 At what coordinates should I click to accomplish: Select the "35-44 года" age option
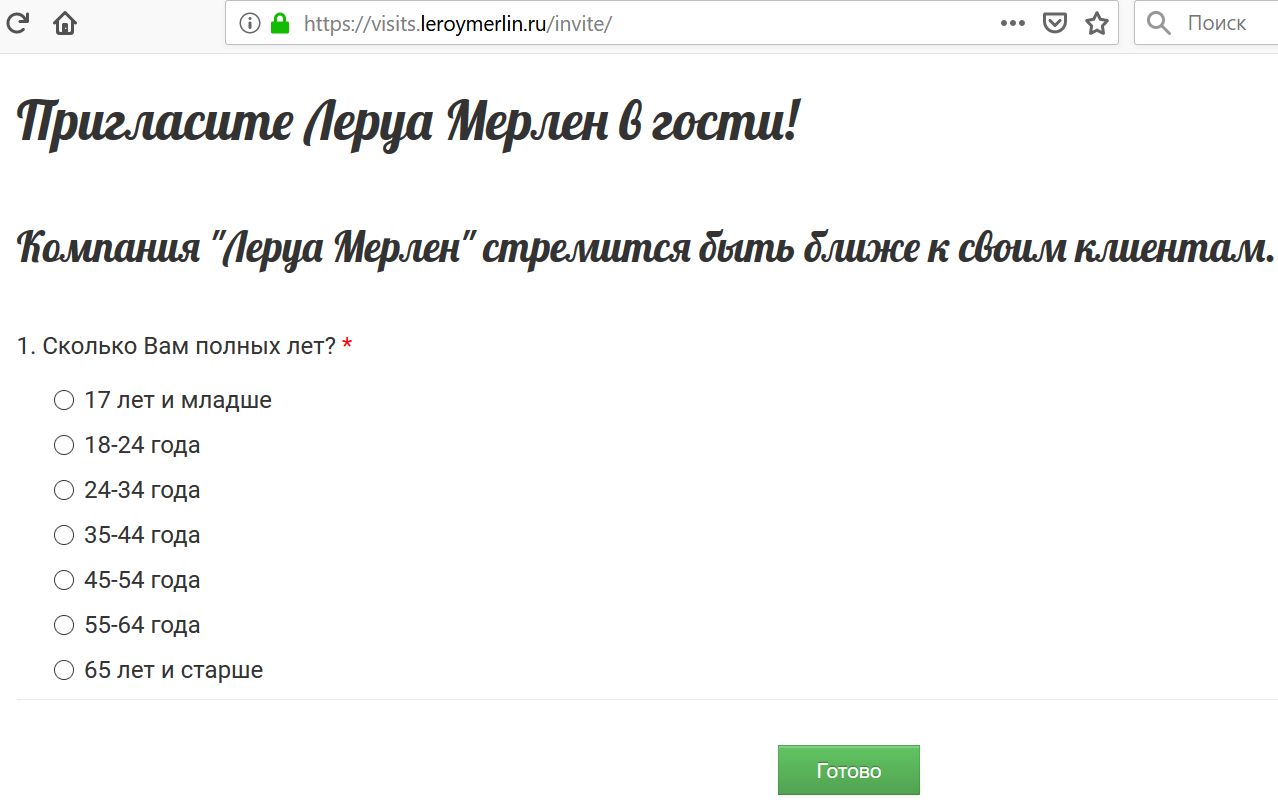64,535
